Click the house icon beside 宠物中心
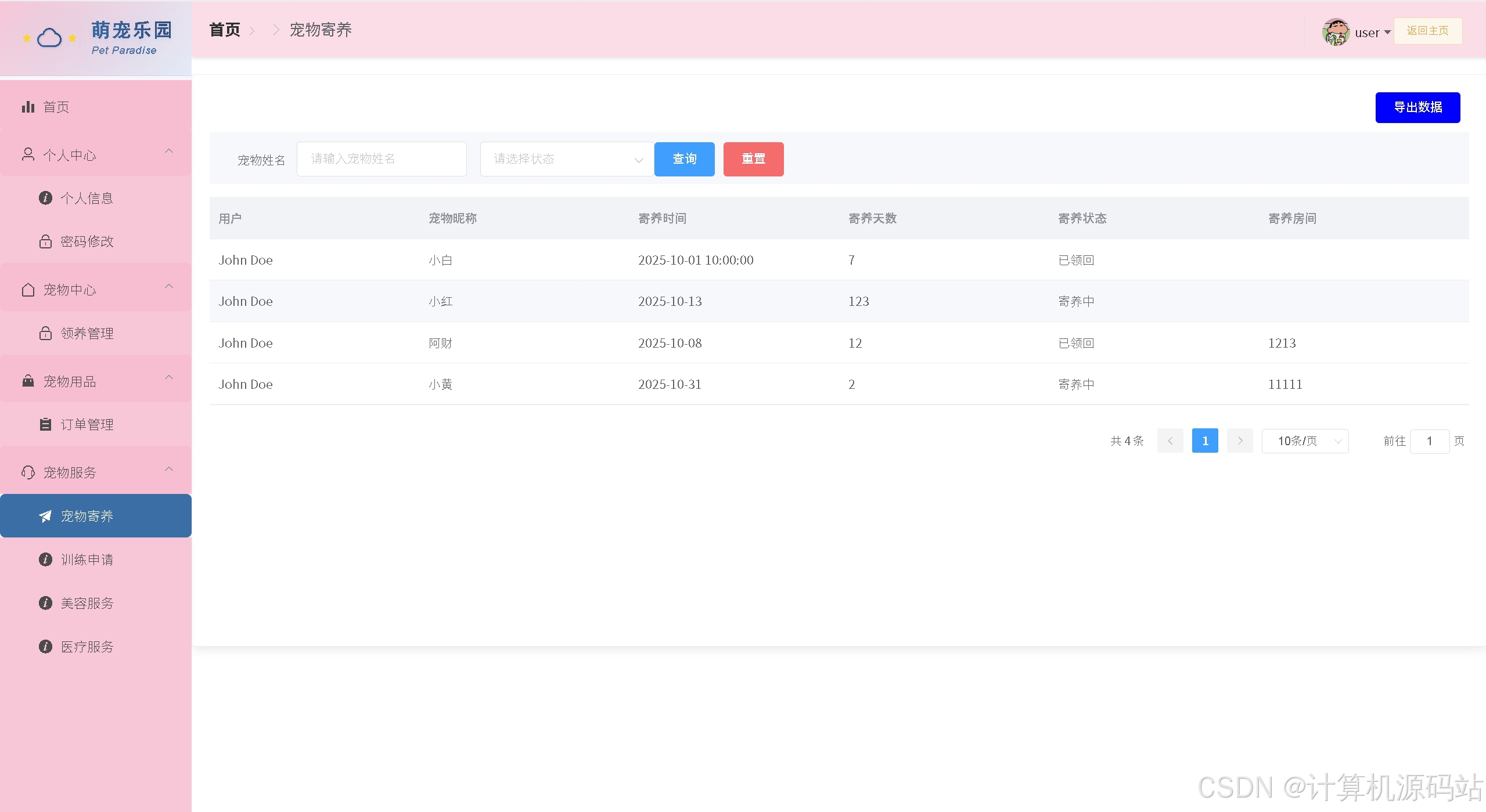 tap(28, 290)
